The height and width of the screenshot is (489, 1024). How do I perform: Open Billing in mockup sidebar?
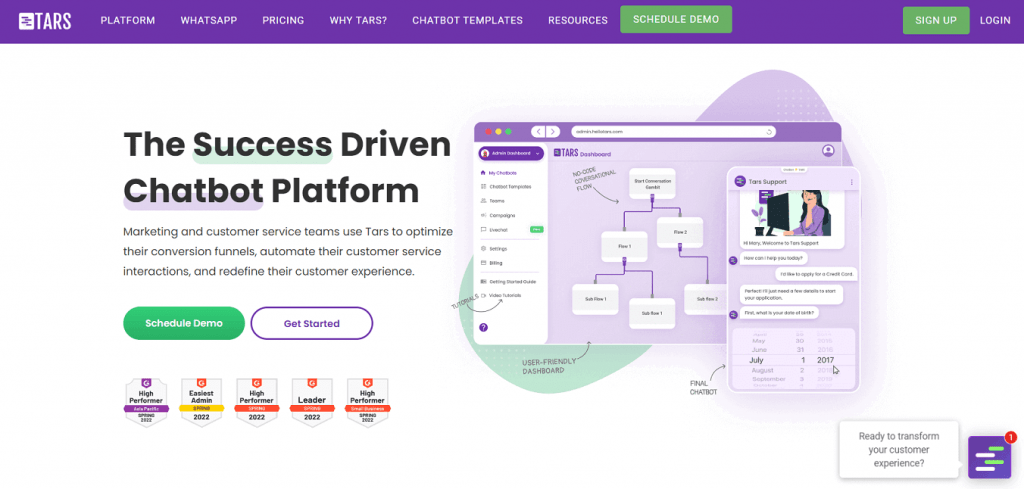[492, 263]
